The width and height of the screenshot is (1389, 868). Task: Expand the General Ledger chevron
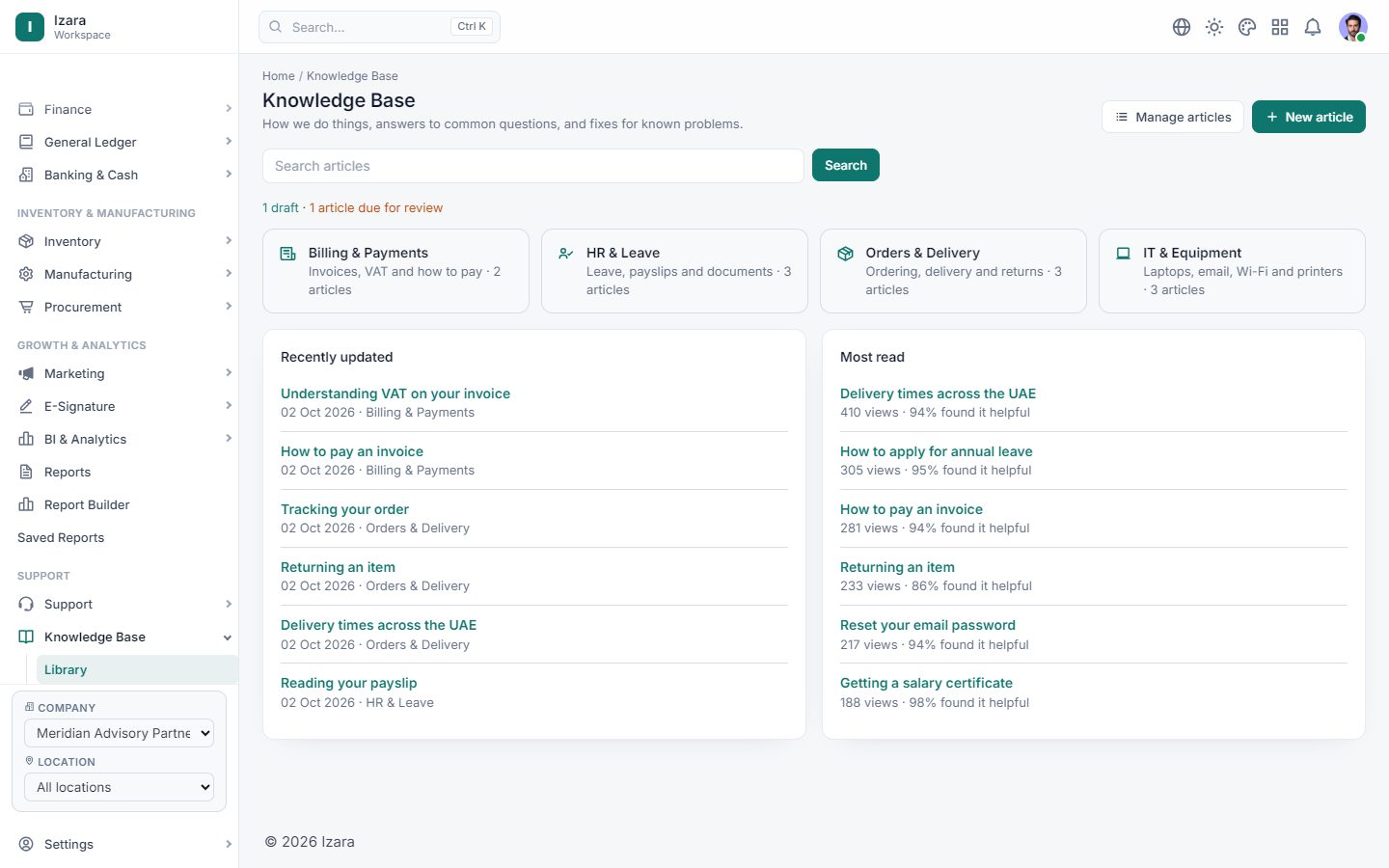tap(229, 141)
